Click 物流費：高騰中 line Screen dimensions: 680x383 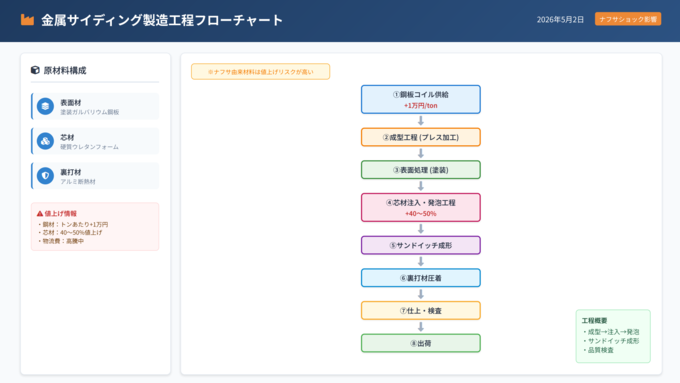(x=61, y=241)
